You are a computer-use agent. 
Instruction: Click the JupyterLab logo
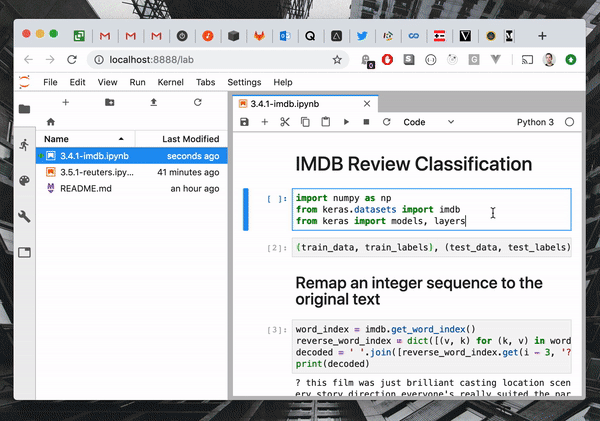[x=24, y=82]
